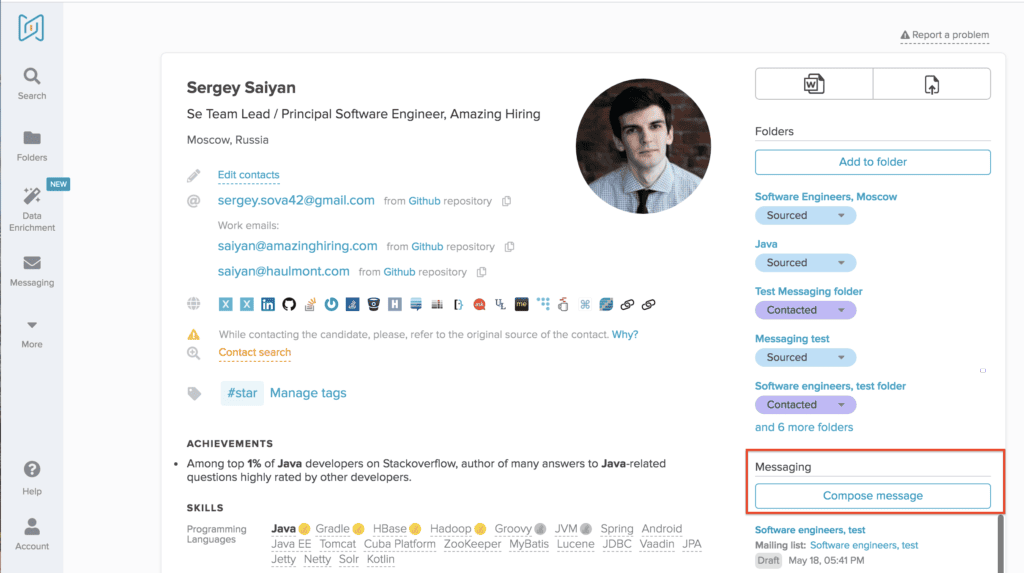Open Sourced dropdown for Messaging test folder
This screenshot has width=1024, height=573.
805,357
